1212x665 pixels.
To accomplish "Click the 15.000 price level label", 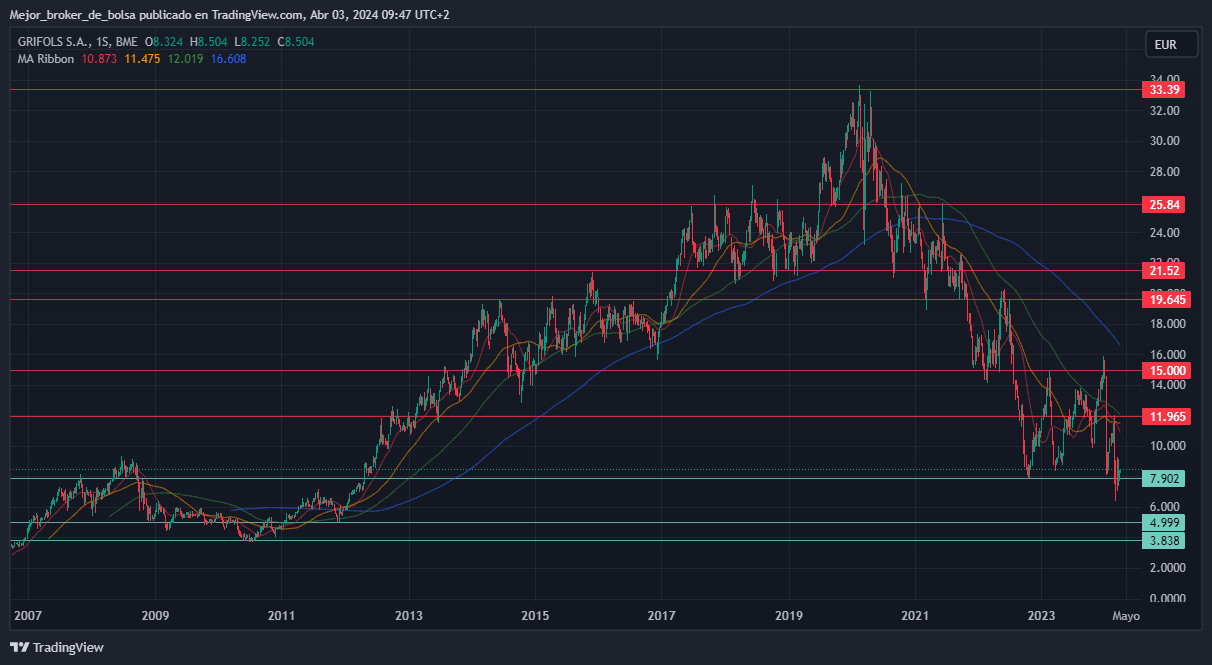I will point(1169,370).
